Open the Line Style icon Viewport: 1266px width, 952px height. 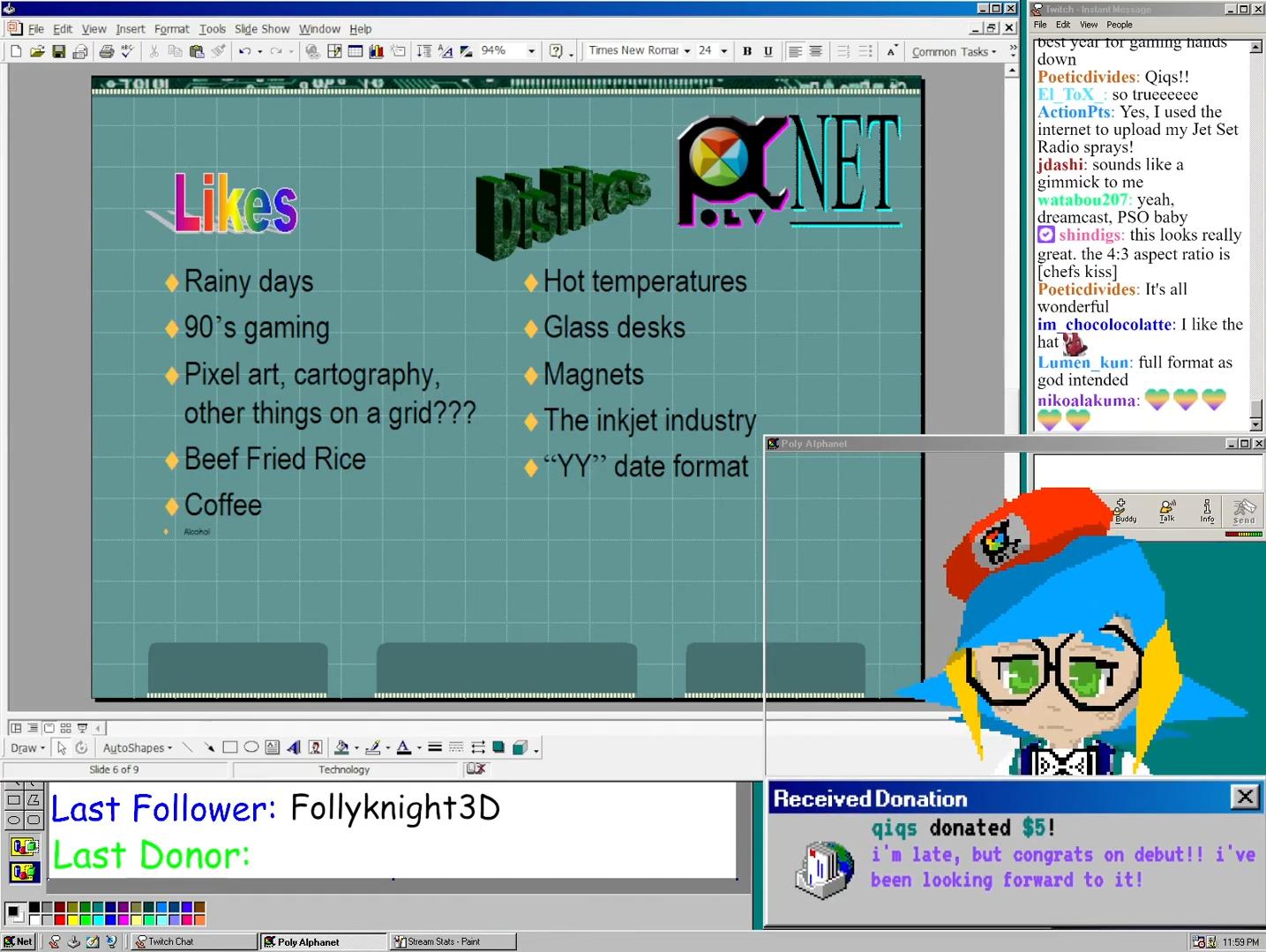pos(435,747)
